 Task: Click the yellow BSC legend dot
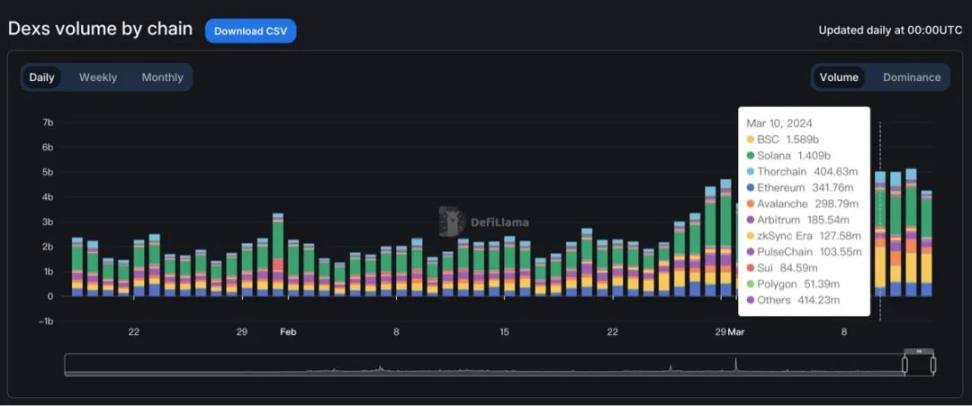(751, 139)
